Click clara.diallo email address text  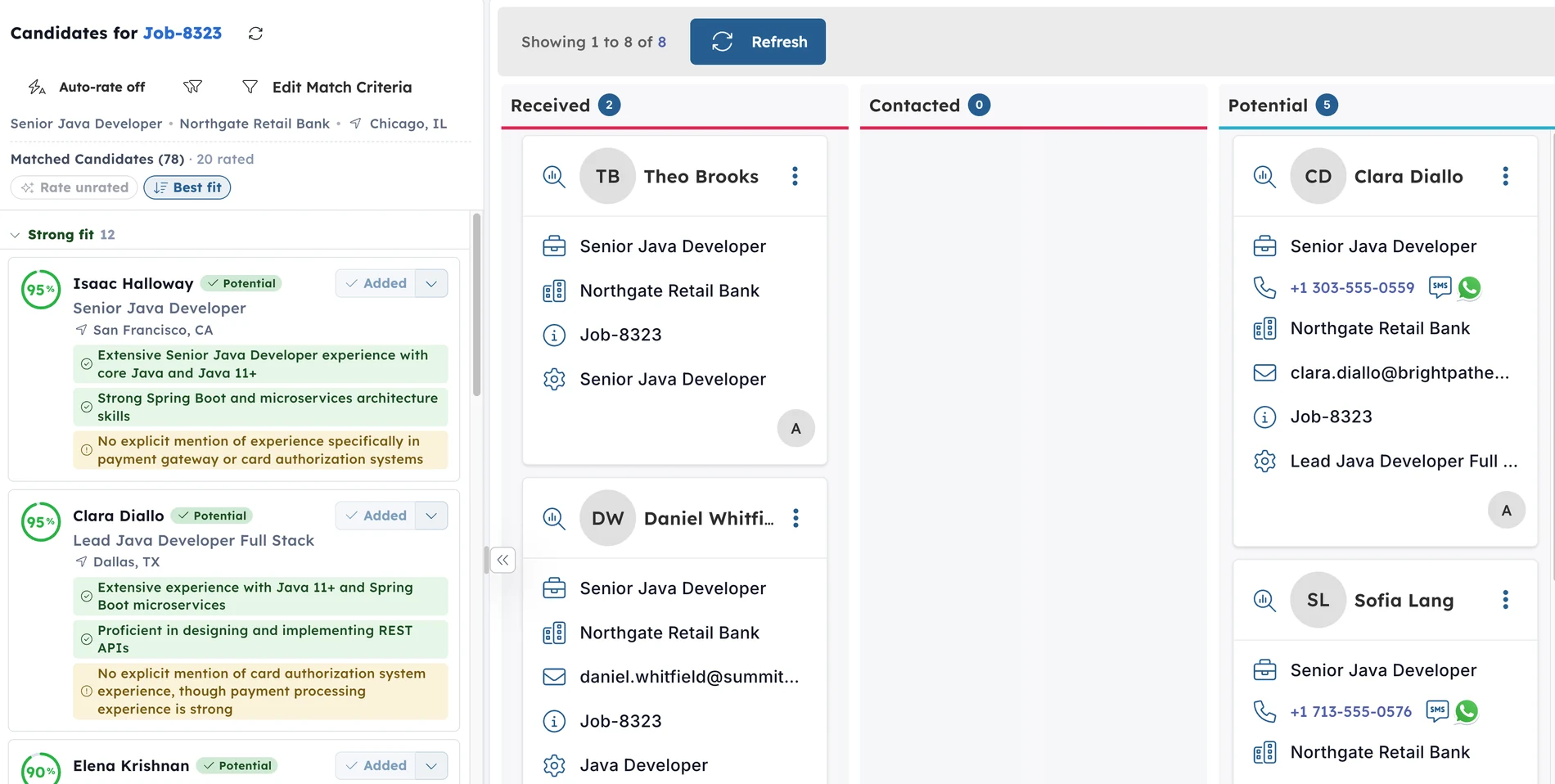[1399, 372]
